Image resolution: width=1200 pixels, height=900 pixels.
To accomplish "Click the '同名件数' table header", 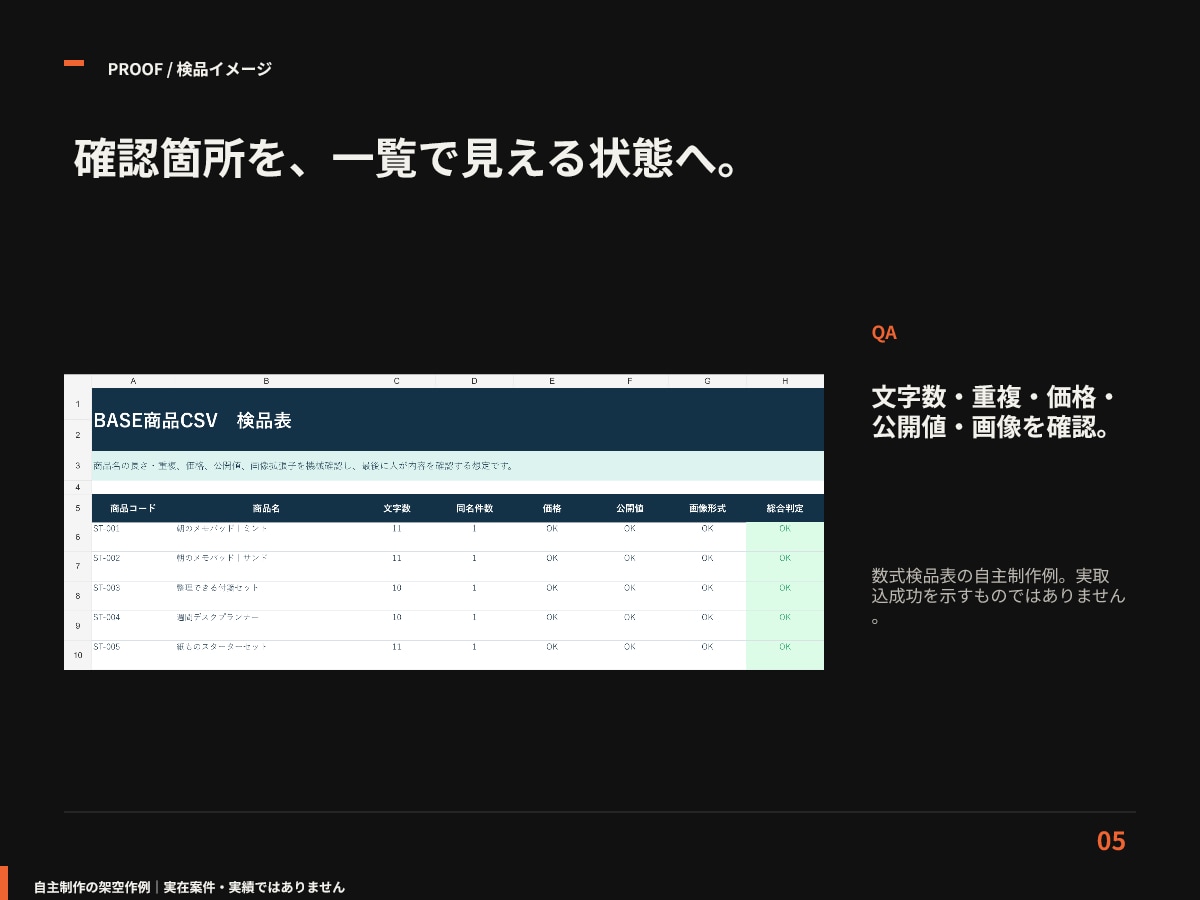I will (x=474, y=508).
